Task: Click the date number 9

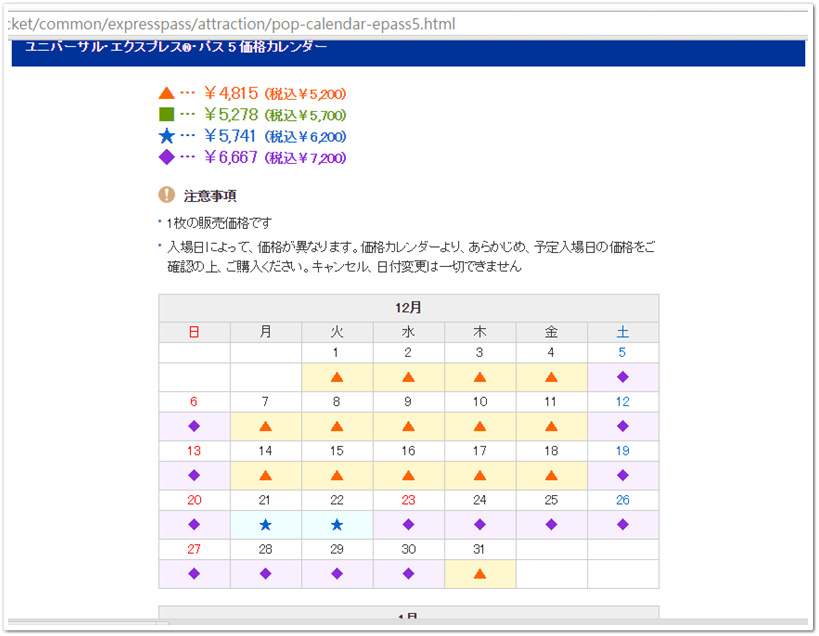Action: 408,402
